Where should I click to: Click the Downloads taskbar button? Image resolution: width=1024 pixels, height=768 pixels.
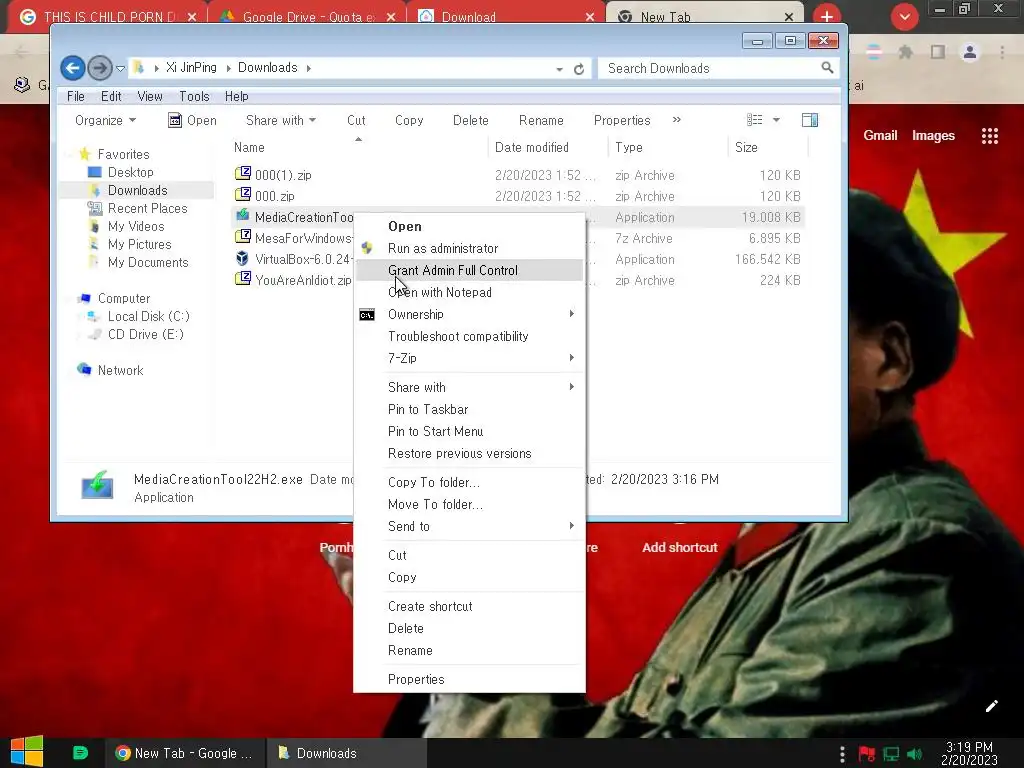pyautogui.click(x=346, y=753)
